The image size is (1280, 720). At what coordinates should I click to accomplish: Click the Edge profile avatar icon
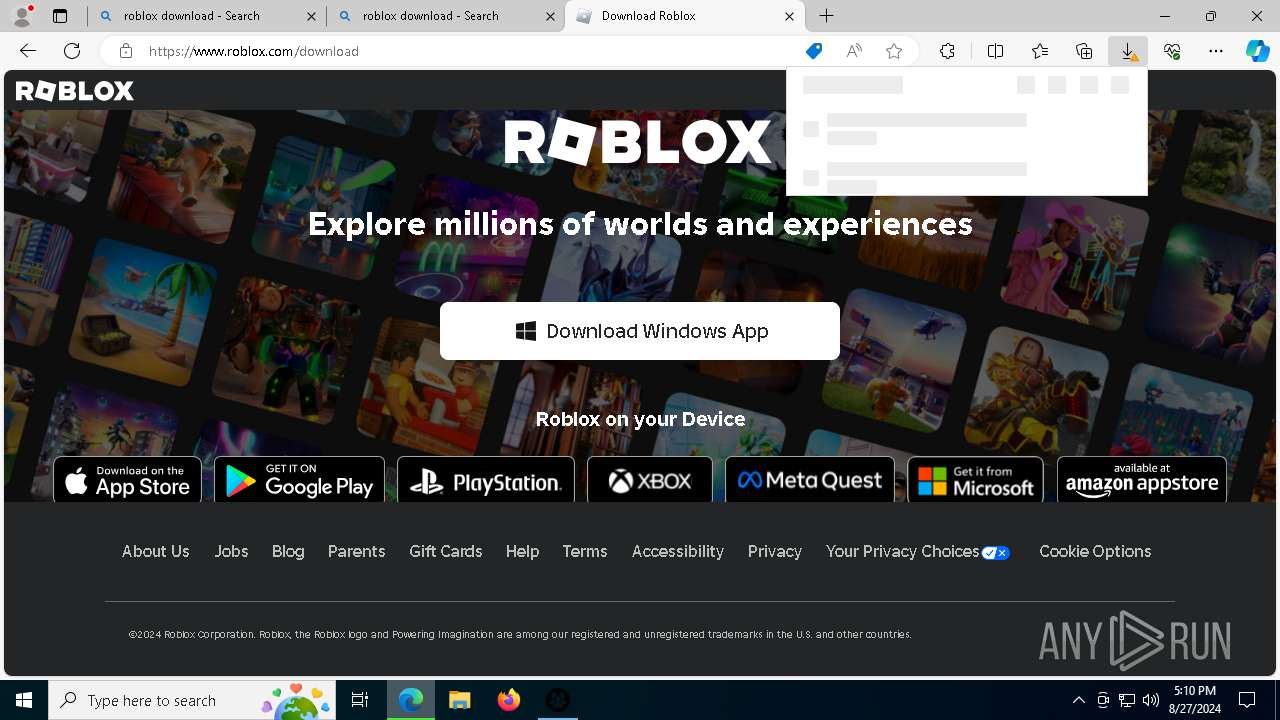click(x=22, y=15)
